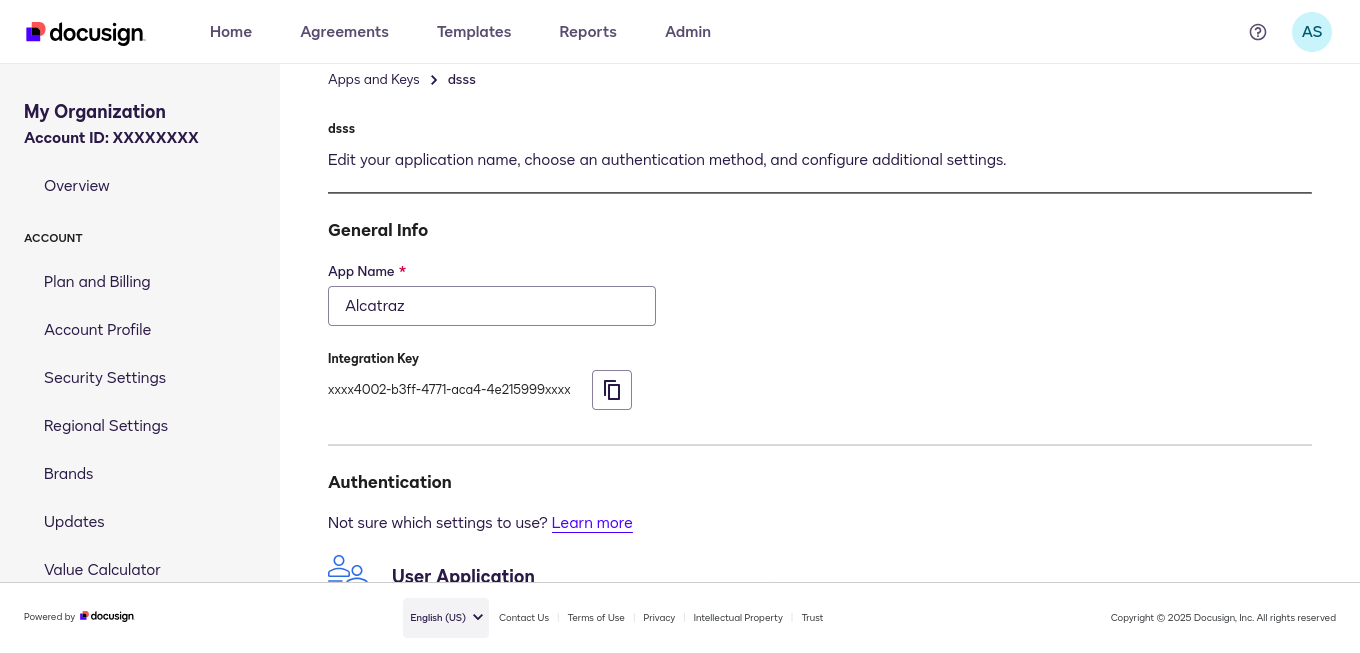Open the Value Calculator page
This screenshot has height=653, width=1360.
pos(102,569)
